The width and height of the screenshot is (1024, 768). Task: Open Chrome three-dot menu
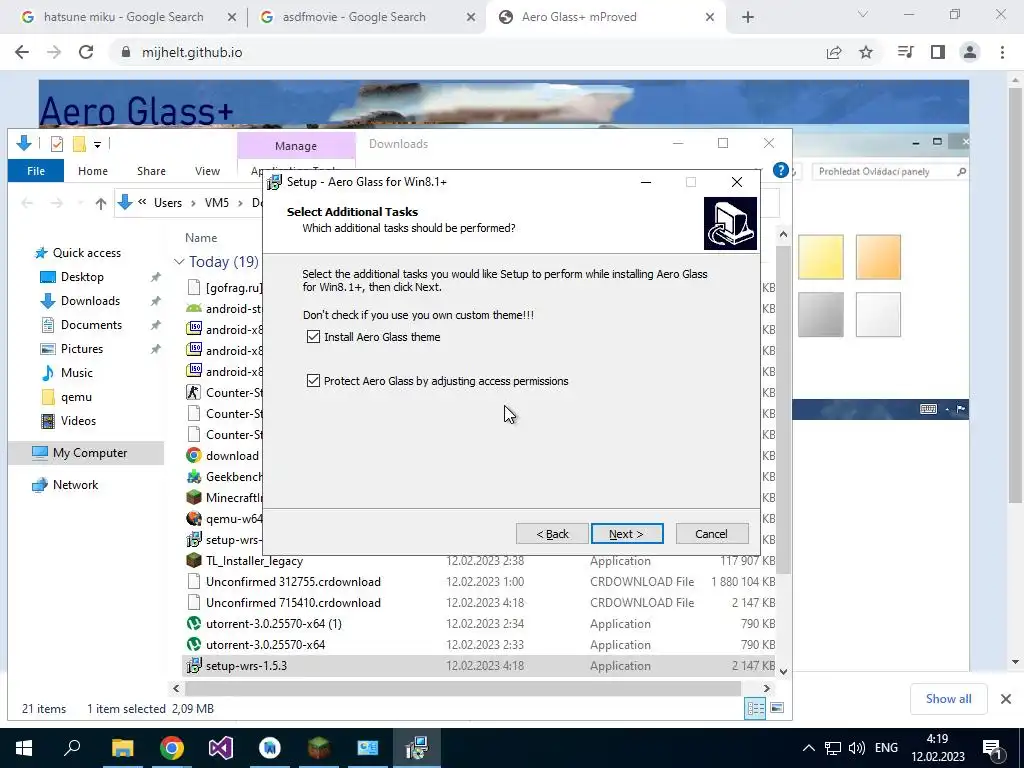pyautogui.click(x=1002, y=52)
